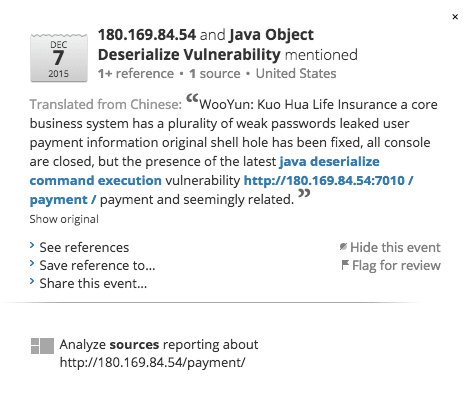Choose Save reference to…
Image resolution: width=473 pixels, height=400 pixels.
click(x=97, y=265)
